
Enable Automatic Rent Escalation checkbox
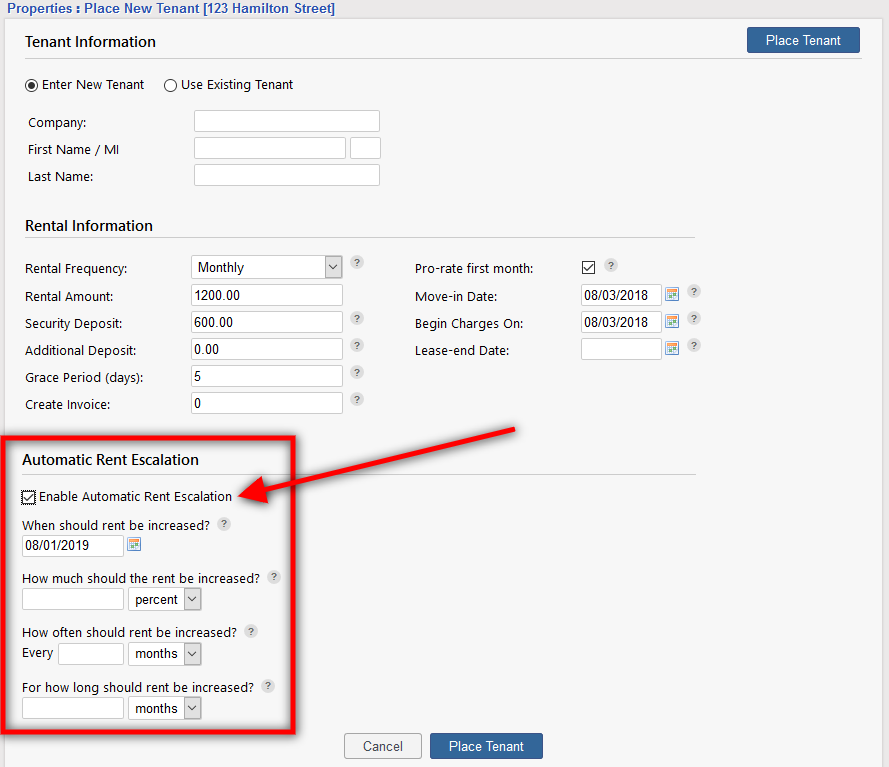coord(28,496)
